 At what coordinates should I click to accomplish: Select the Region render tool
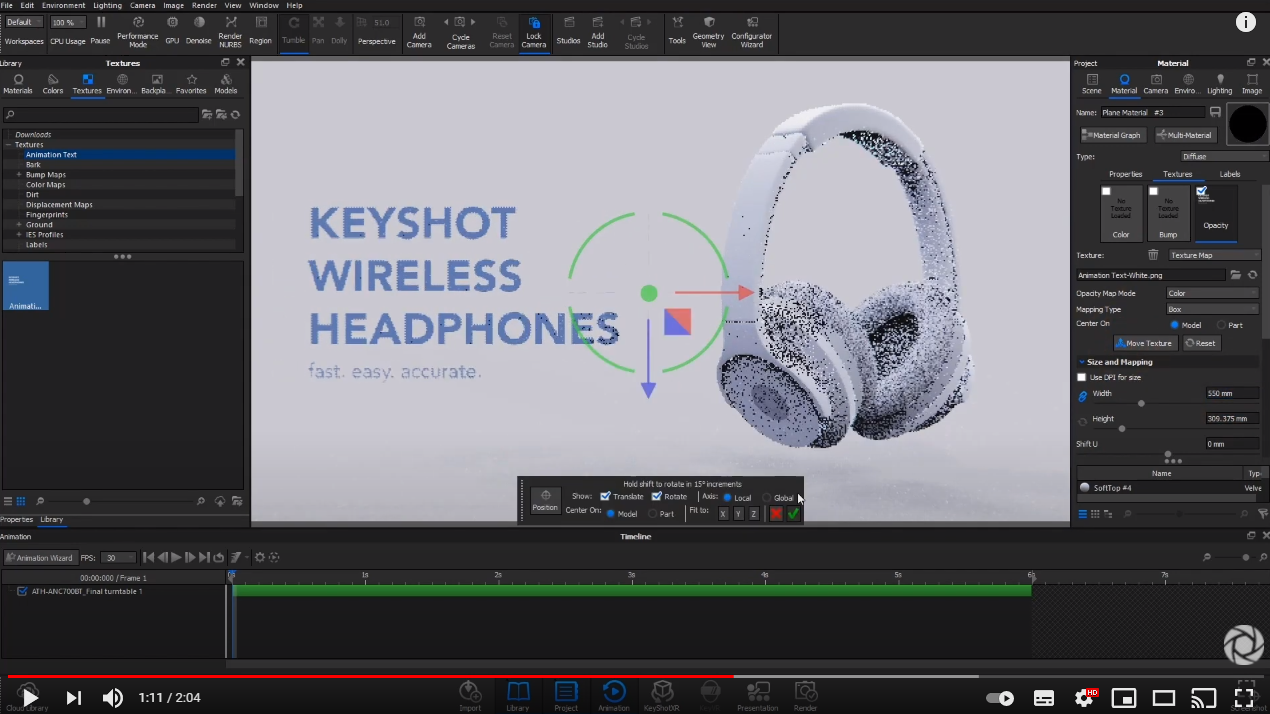pyautogui.click(x=261, y=23)
